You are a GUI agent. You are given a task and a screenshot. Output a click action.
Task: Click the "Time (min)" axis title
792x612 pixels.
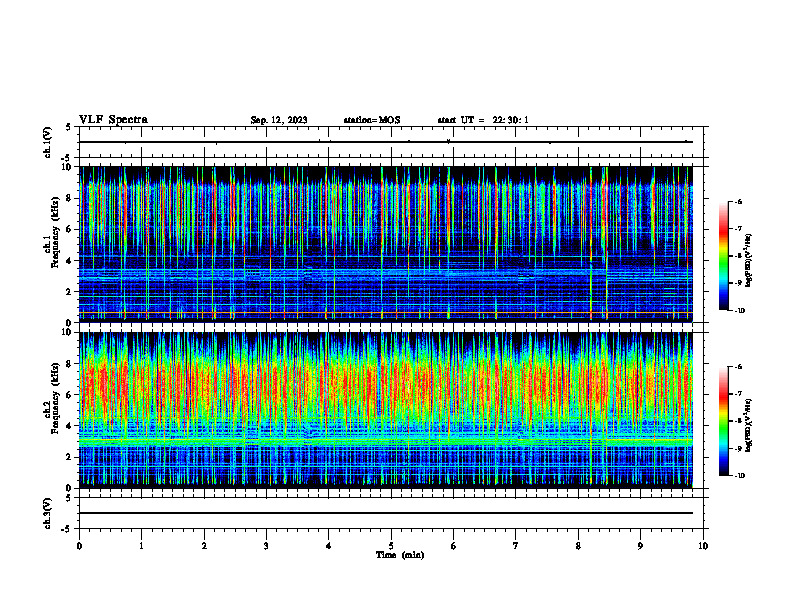[400, 555]
